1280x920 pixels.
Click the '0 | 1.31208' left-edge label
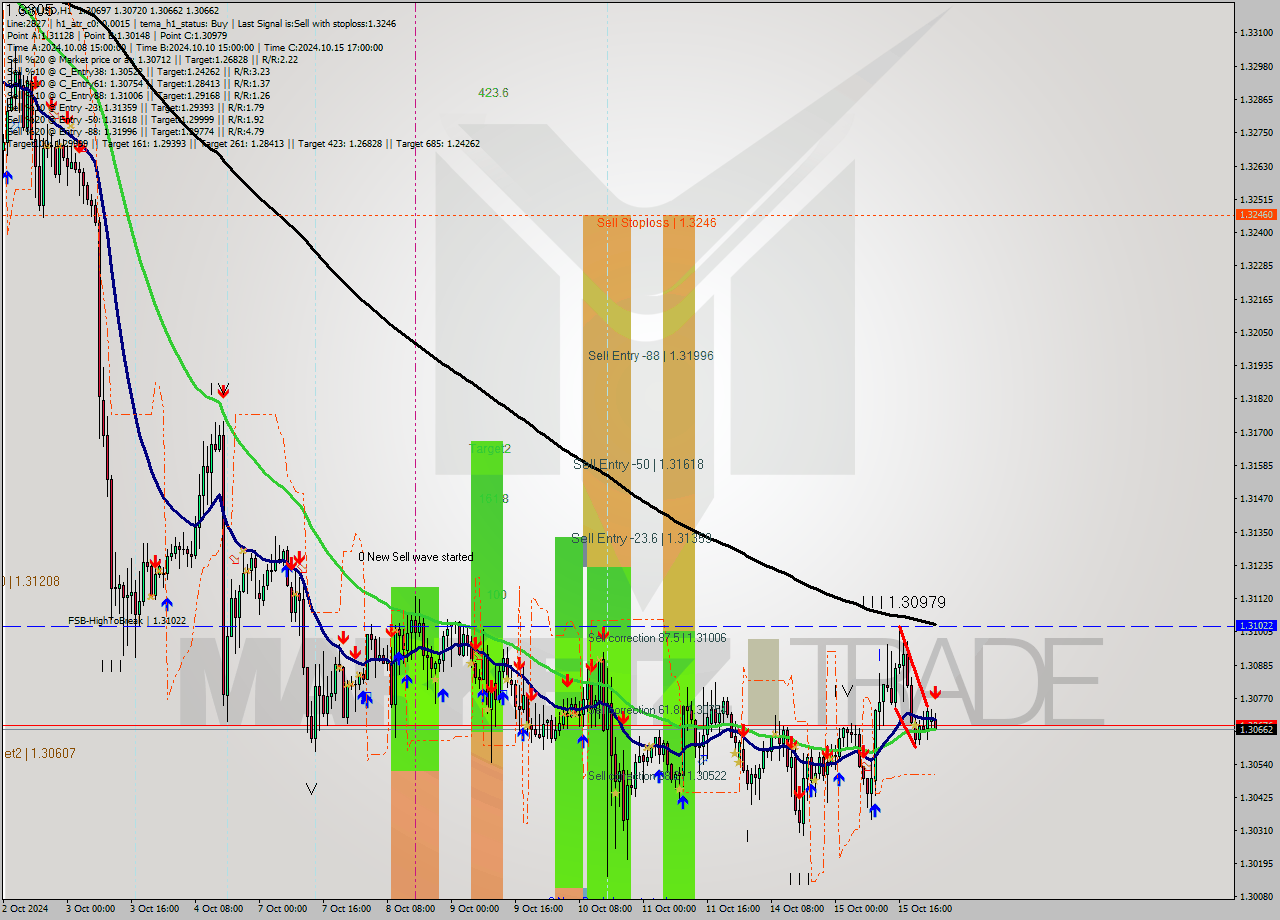pos(31,581)
